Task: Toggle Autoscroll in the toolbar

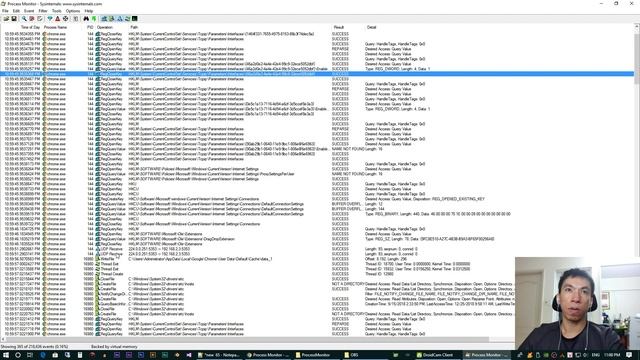Action: tap(32, 19)
